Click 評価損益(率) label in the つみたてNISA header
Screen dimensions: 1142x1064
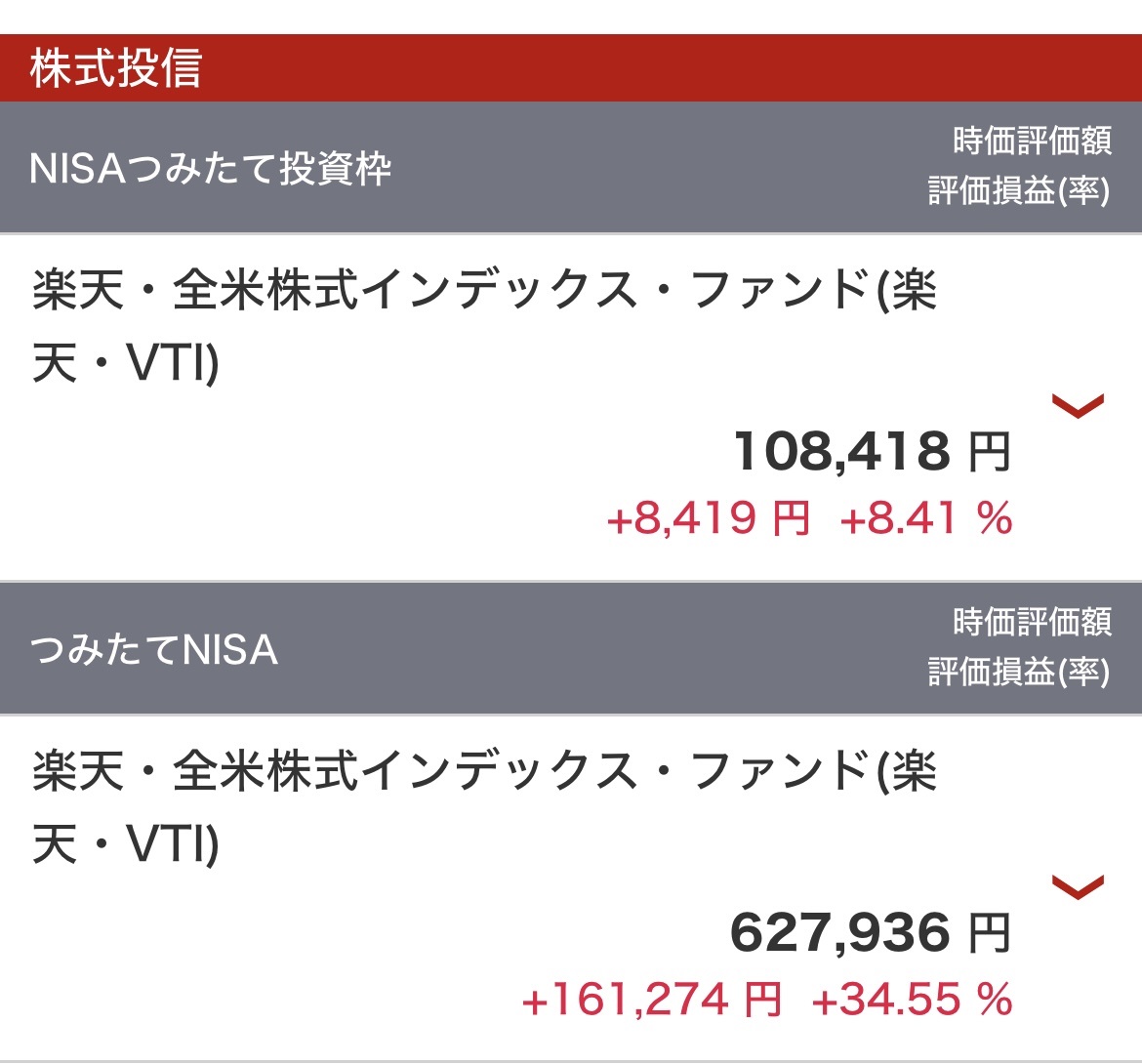click(x=1018, y=672)
